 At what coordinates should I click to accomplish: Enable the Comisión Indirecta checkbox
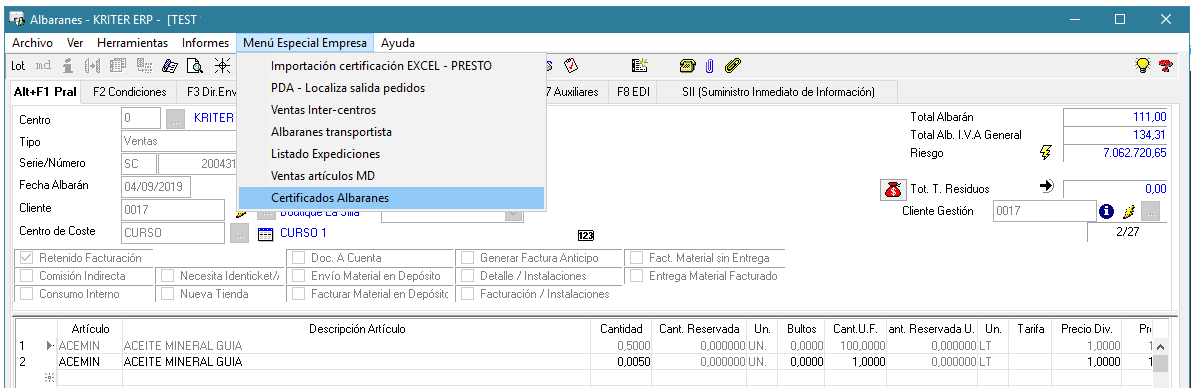pos(27,276)
